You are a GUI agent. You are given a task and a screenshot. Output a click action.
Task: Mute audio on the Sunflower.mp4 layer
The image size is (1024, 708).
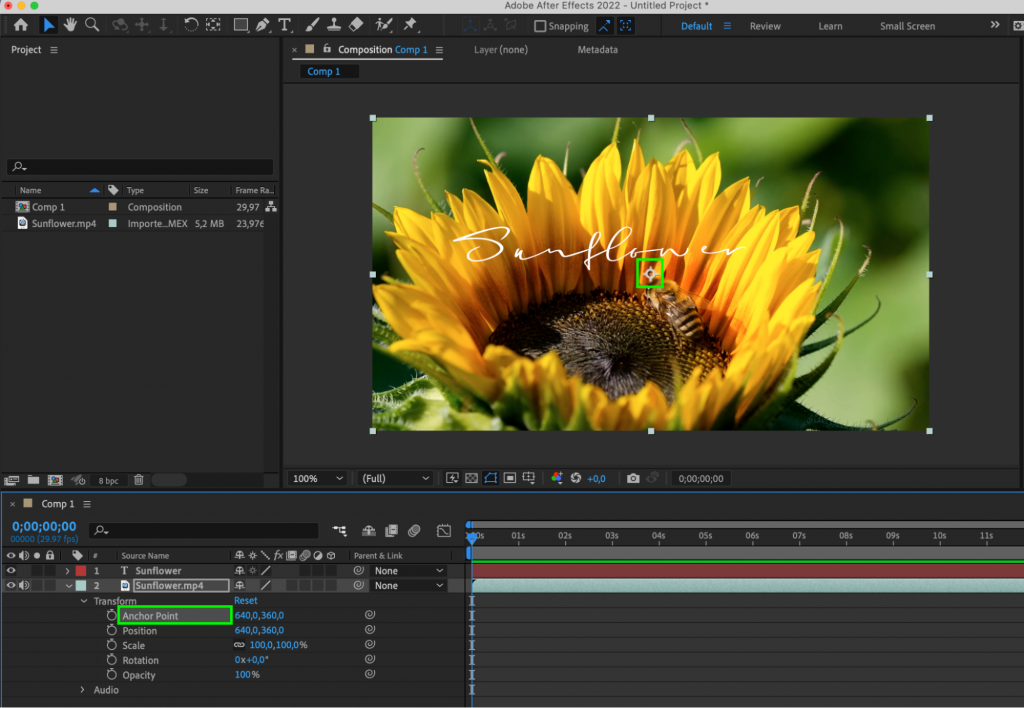25,585
